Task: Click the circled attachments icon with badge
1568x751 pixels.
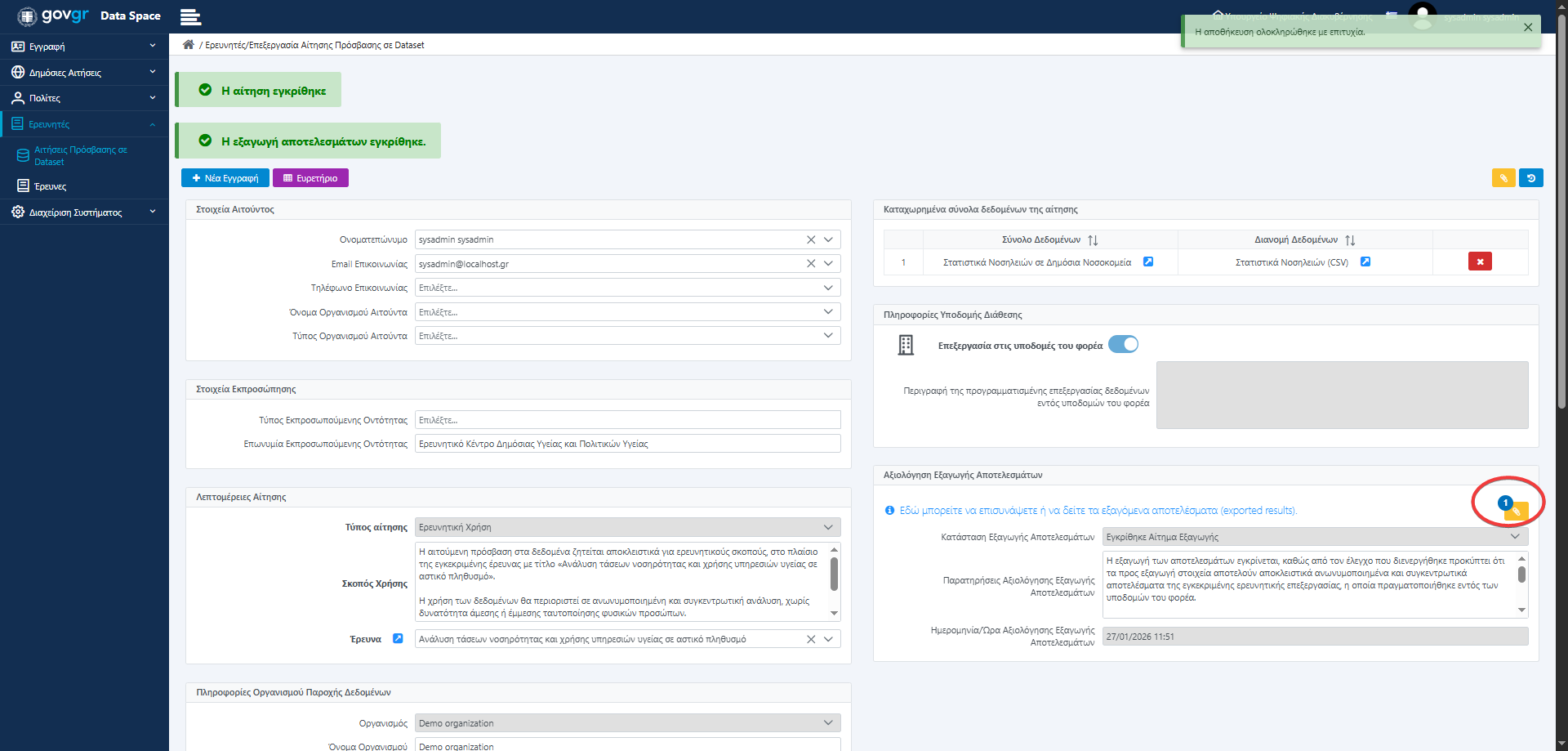Action: click(1515, 511)
